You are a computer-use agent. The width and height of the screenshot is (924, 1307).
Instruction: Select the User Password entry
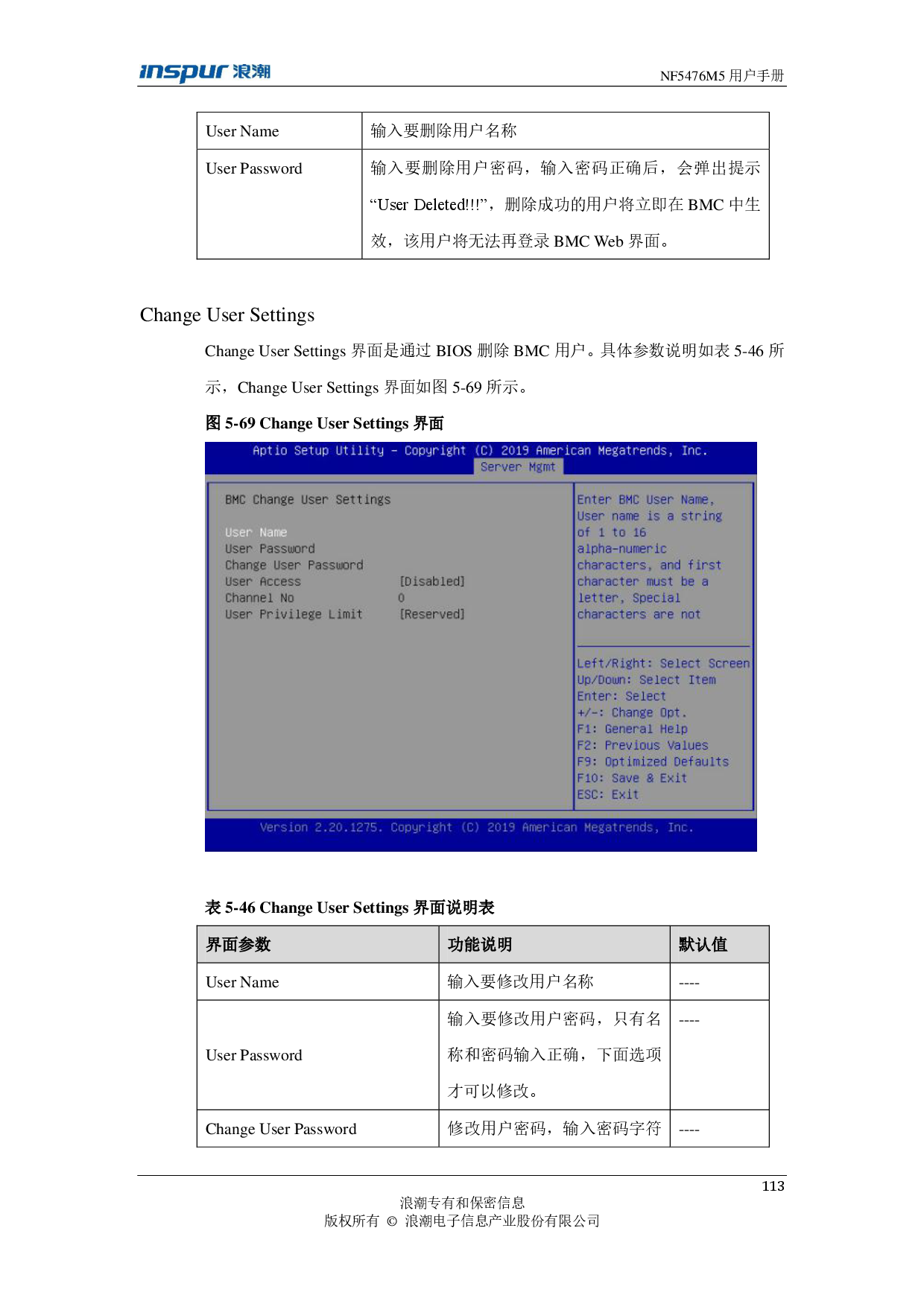(270, 549)
